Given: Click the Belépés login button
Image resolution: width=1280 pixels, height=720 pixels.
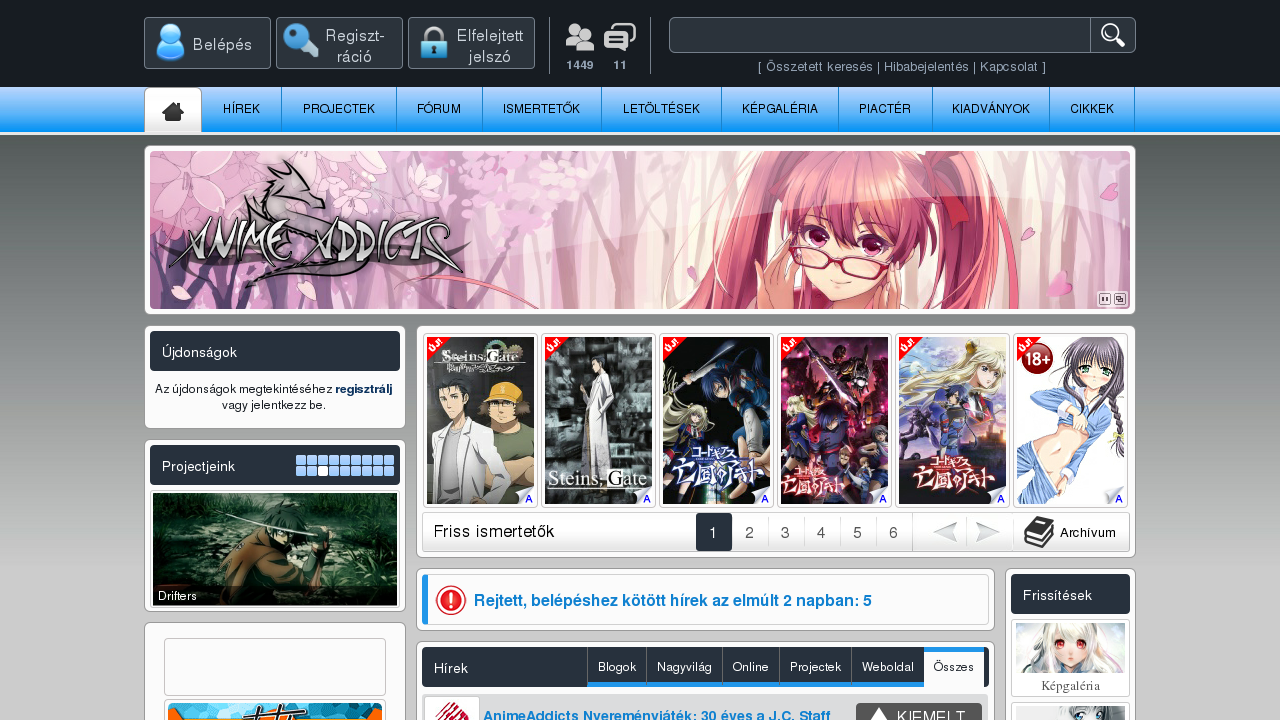Looking at the screenshot, I should click(207, 43).
